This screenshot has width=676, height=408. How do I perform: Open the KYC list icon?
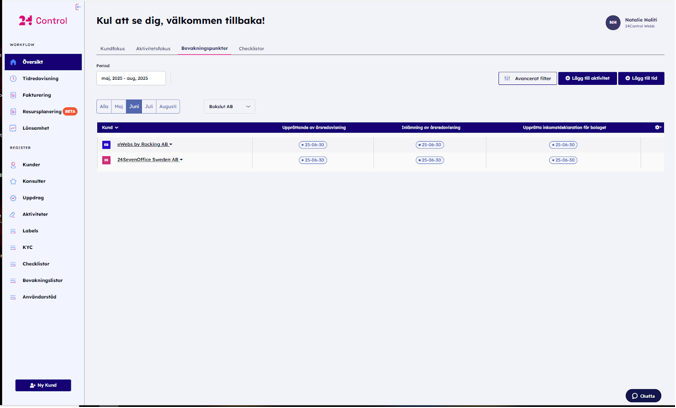click(x=13, y=248)
